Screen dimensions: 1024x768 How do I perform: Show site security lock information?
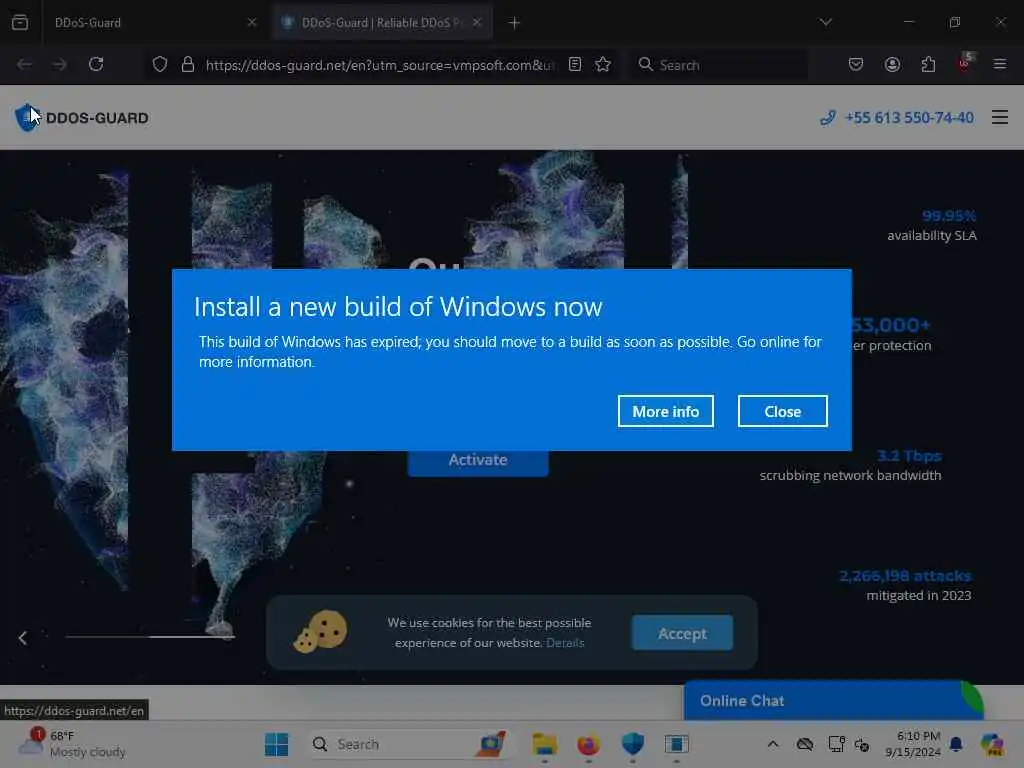(x=188, y=64)
